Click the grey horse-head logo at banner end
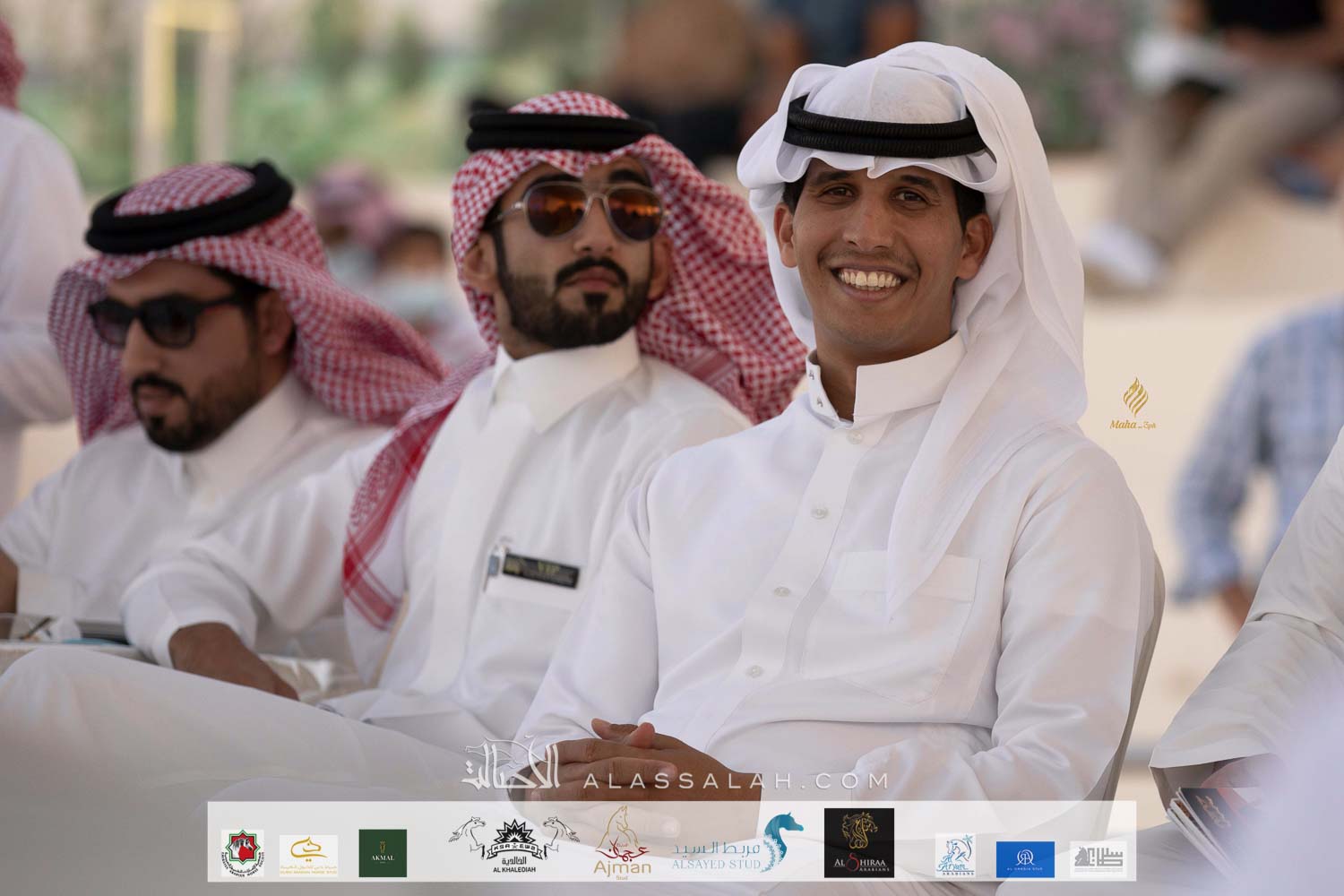Image resolution: width=1344 pixels, height=896 pixels. 1101,858
